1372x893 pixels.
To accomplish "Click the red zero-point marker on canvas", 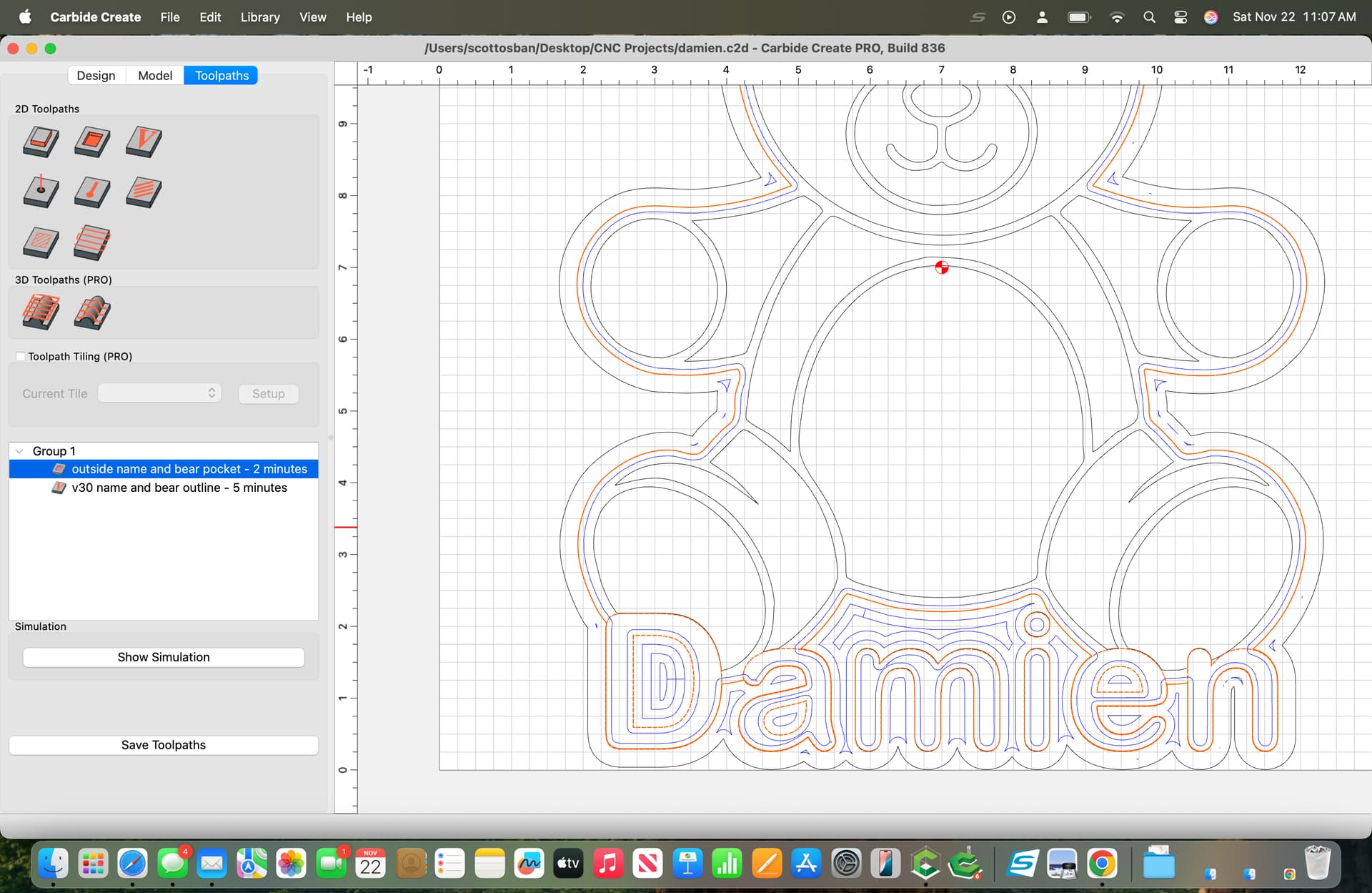I will [x=942, y=267].
